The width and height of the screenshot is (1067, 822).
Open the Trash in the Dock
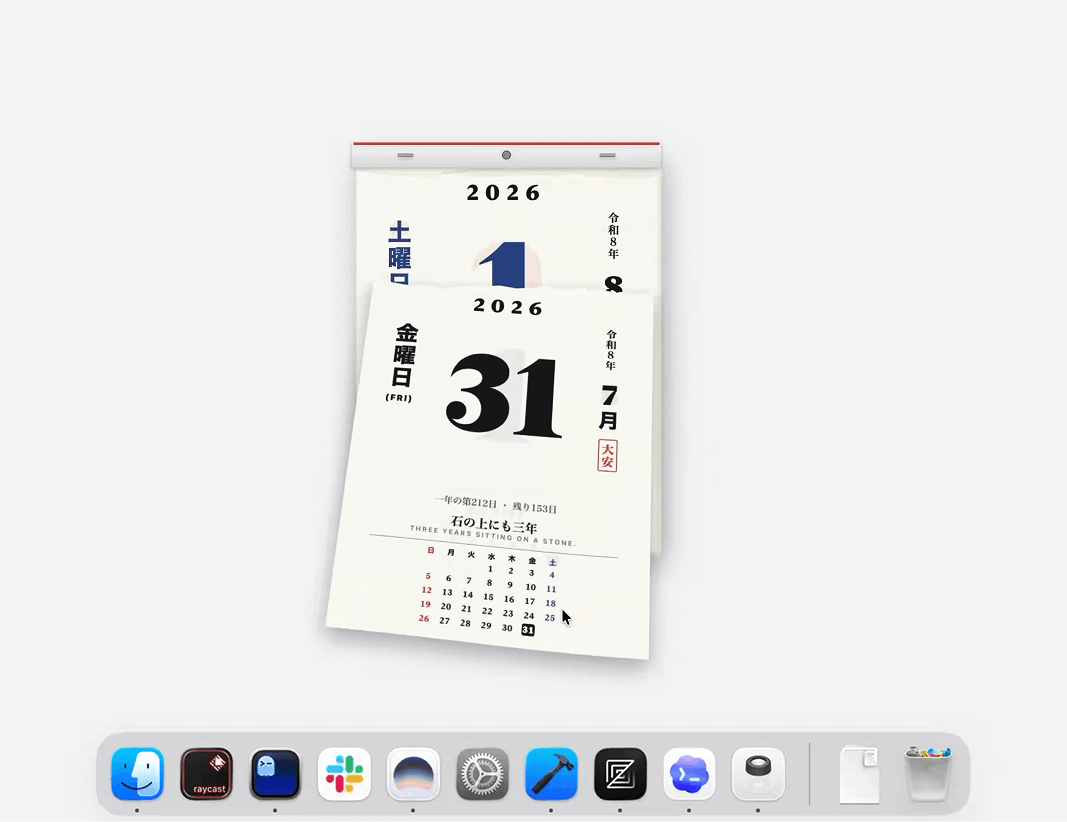point(928,774)
